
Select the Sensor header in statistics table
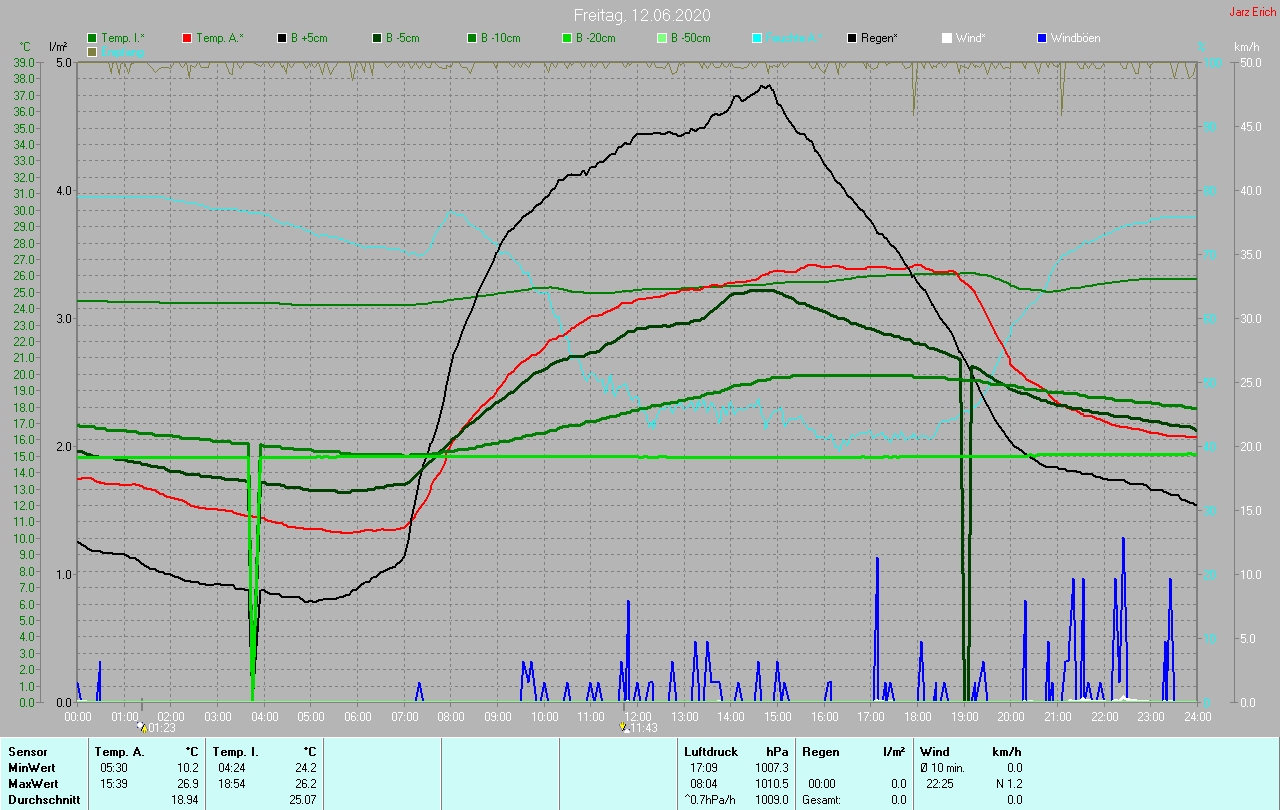click(x=27, y=751)
